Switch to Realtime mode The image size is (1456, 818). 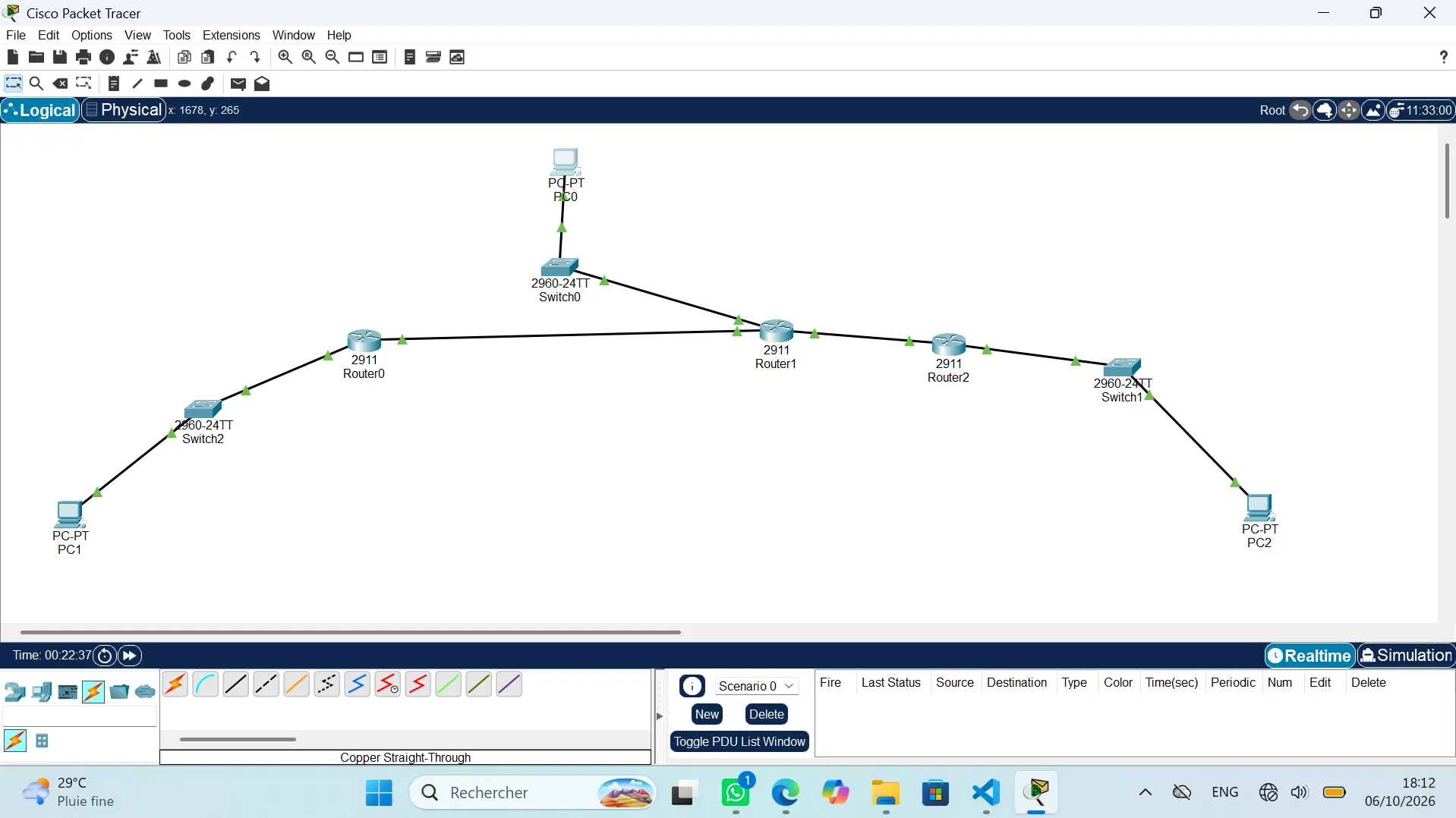(1310, 656)
